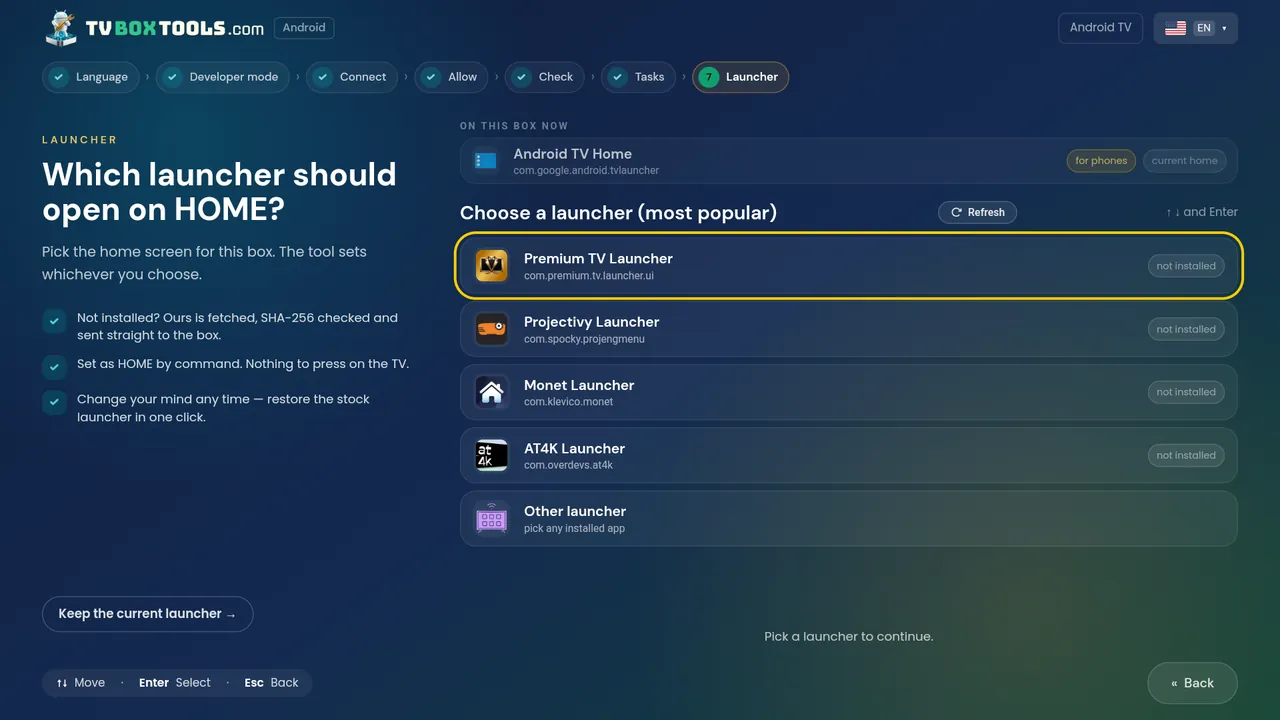
Task: Go to the Tasks step
Action: (x=638, y=77)
